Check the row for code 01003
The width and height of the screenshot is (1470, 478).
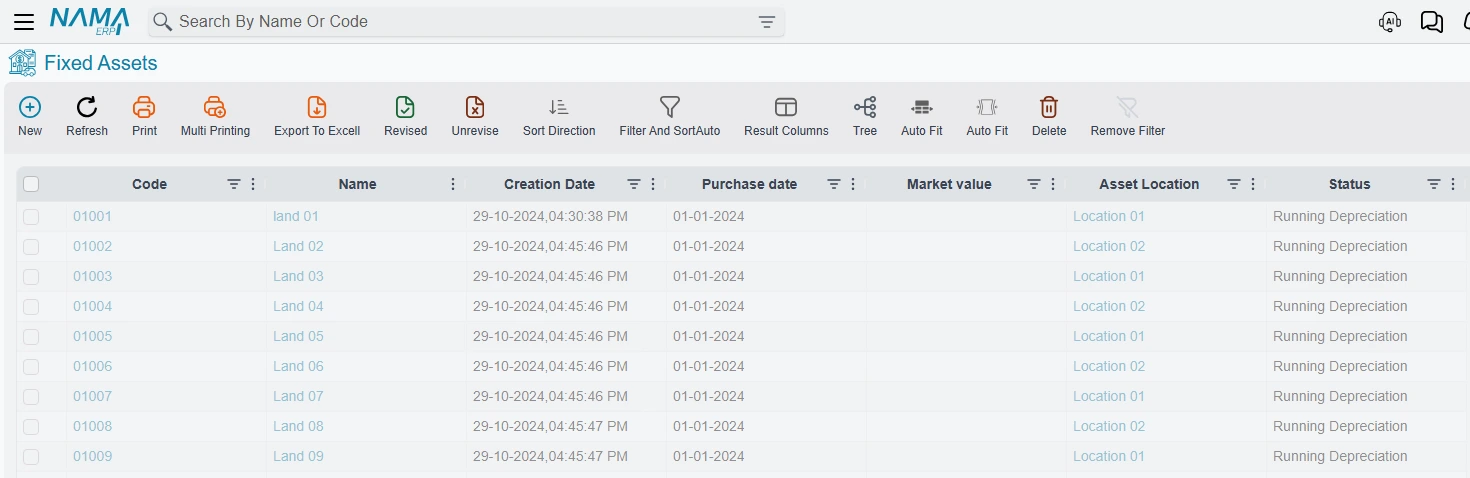coord(31,277)
